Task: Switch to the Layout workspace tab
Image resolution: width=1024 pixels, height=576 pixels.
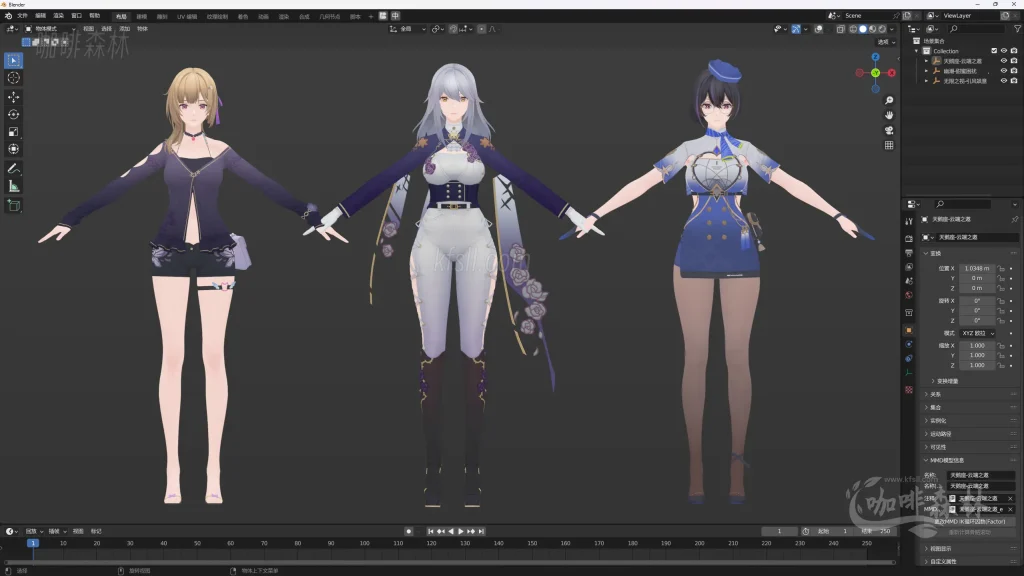Action: (x=121, y=16)
